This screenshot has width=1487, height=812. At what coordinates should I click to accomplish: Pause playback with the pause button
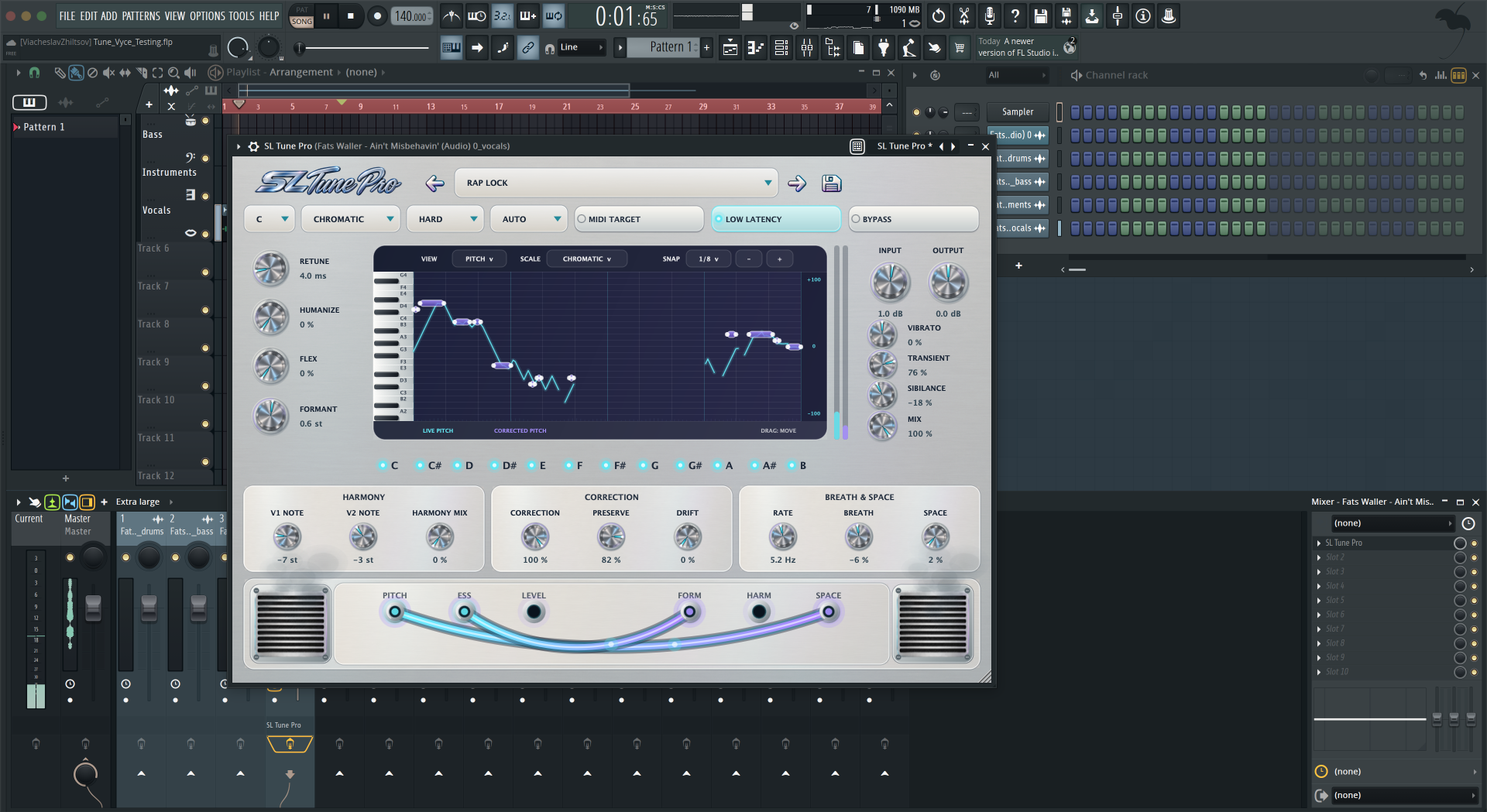click(x=326, y=15)
